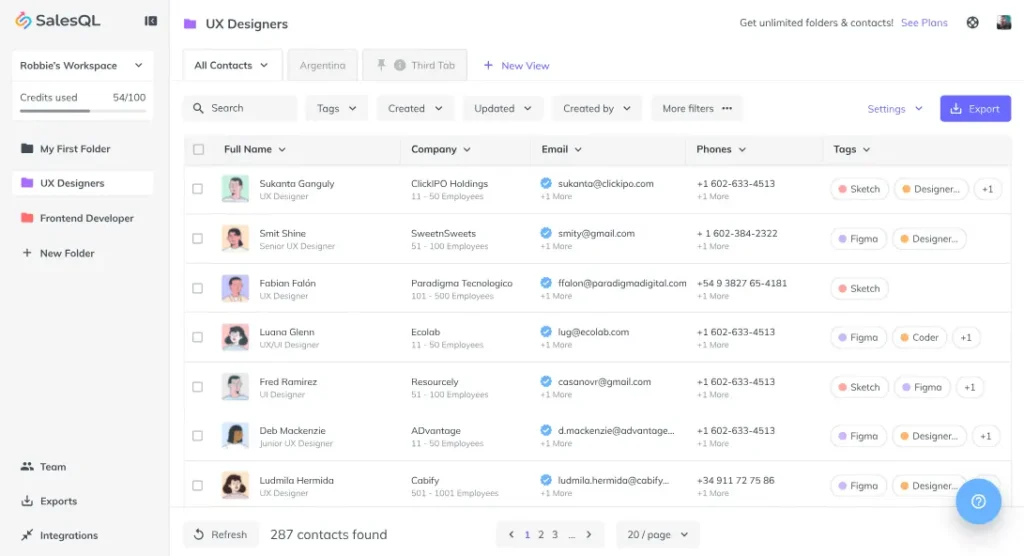
Task: Open the UX Designers folder in sidebar
Action: 82,183
